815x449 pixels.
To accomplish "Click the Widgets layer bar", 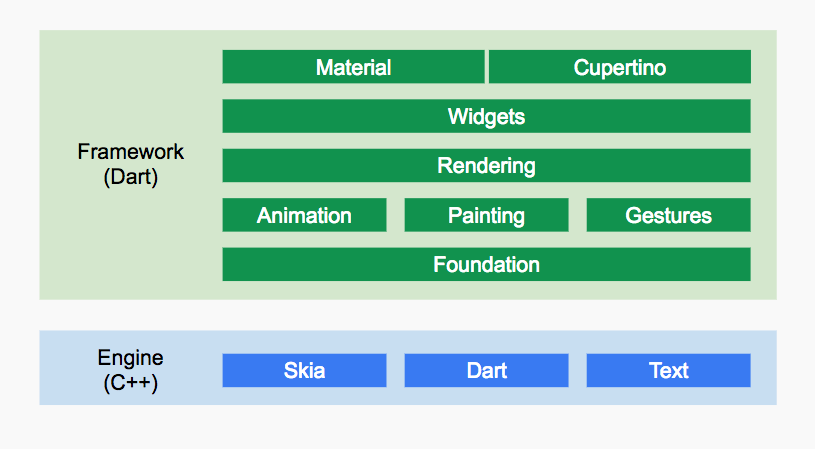I will pos(486,116).
